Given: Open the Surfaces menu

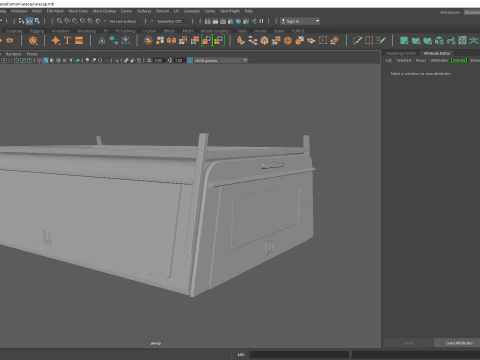Looking at the screenshot, I should pyautogui.click(x=144, y=11).
